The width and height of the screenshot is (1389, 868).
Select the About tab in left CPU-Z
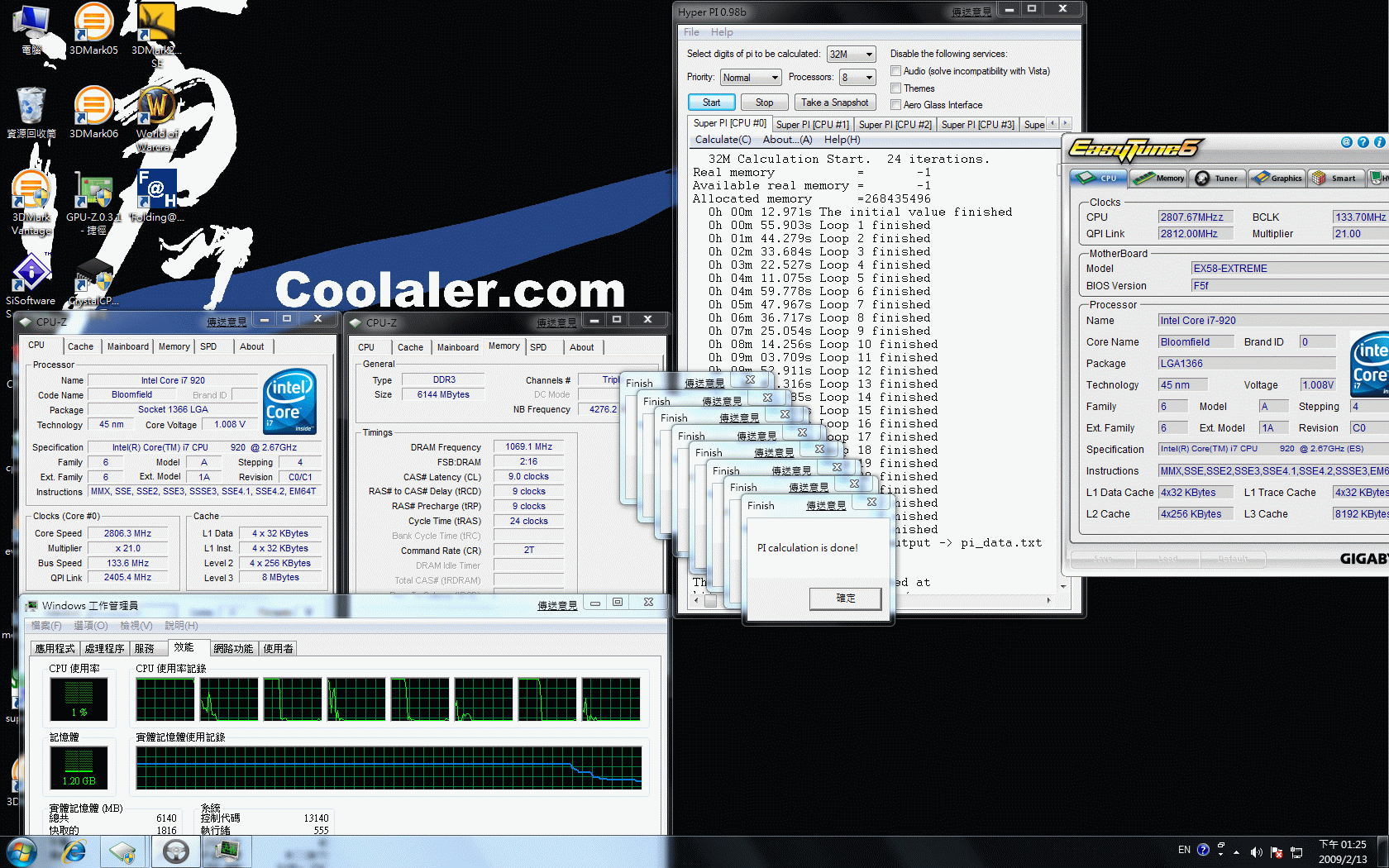pos(252,346)
